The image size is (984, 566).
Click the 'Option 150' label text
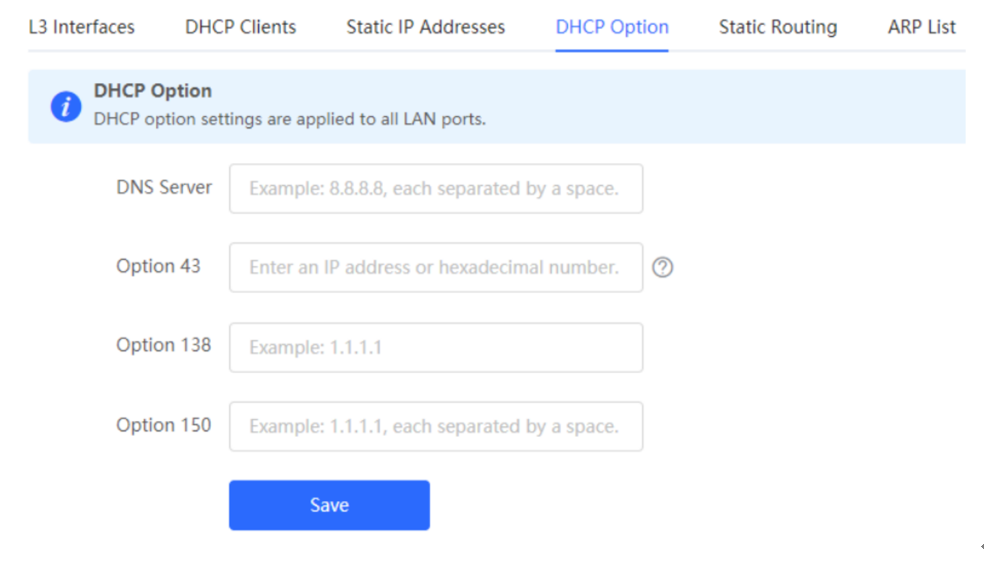point(164,425)
